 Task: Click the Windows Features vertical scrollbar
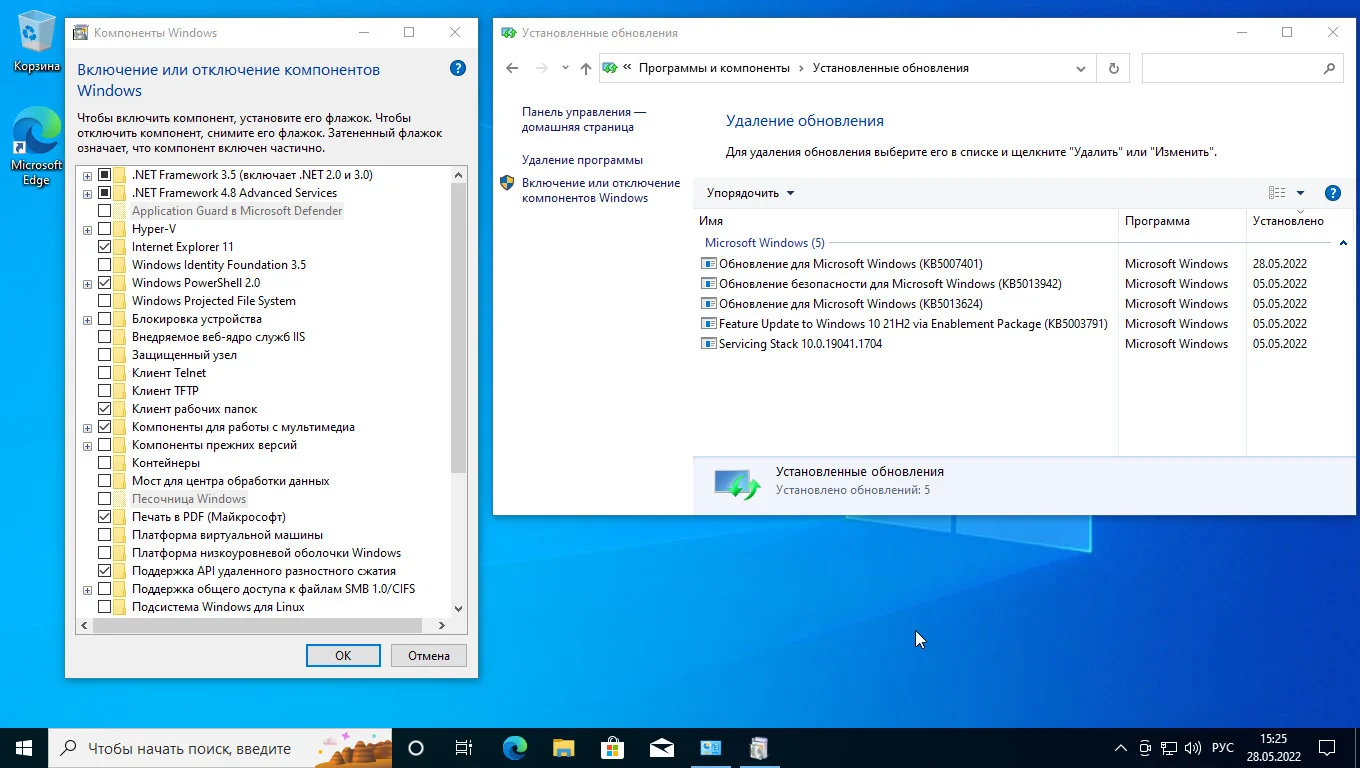tap(459, 328)
